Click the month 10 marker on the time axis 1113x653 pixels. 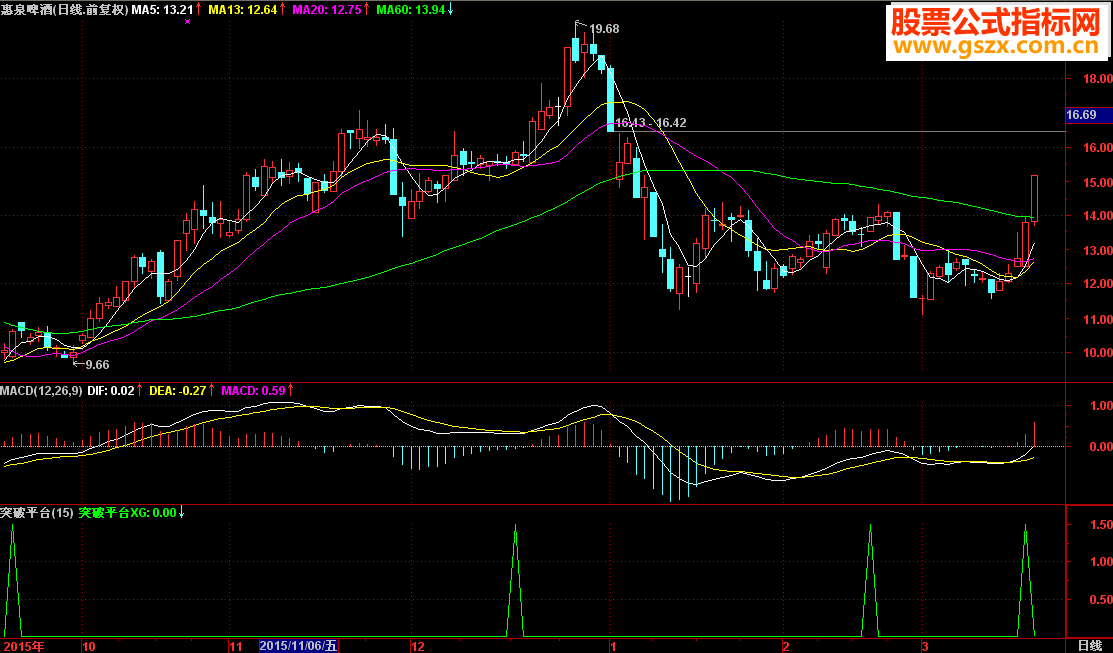[x=89, y=646]
